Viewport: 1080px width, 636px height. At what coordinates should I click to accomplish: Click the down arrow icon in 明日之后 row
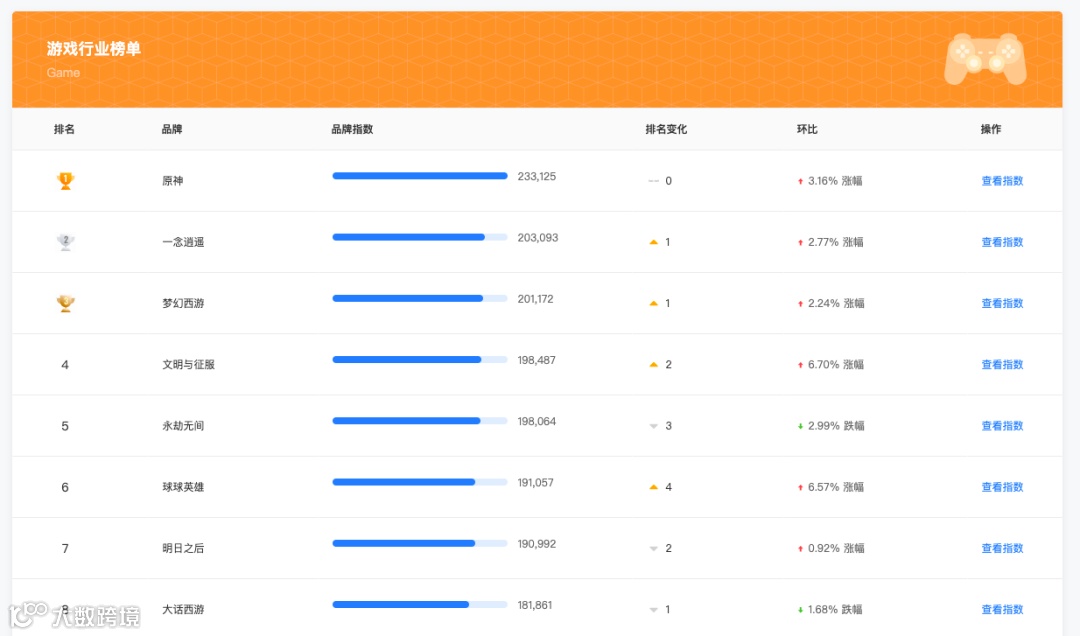654,549
